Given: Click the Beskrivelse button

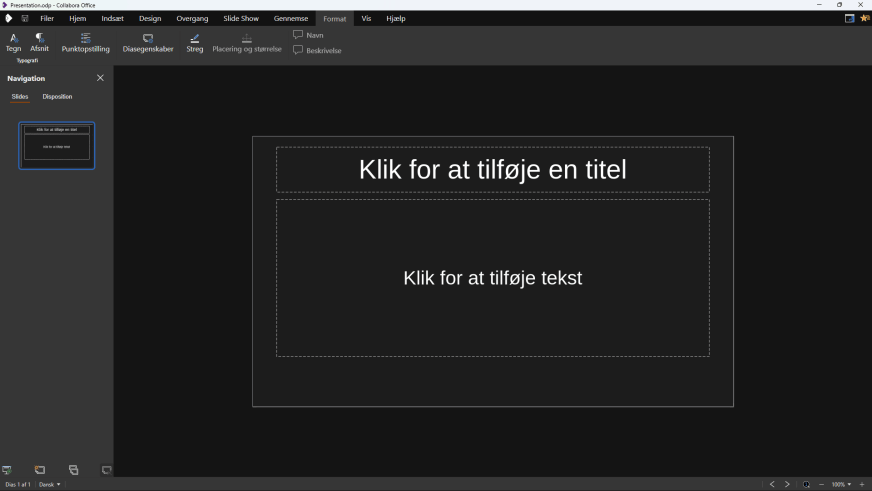Looking at the screenshot, I should 317,50.
